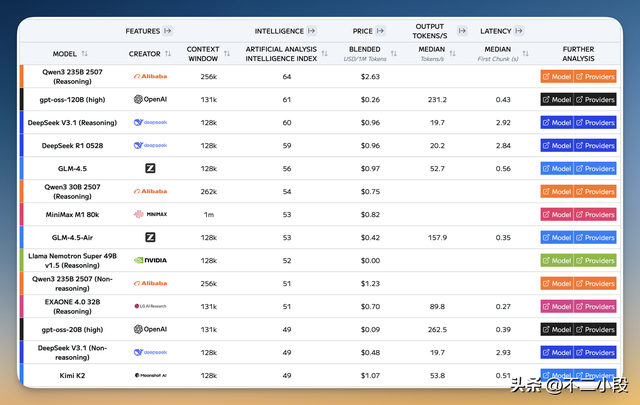This screenshot has width=640, height=405.
Task: Click the Z.ai logo in GLM-4.5 row
Action: click(150, 168)
